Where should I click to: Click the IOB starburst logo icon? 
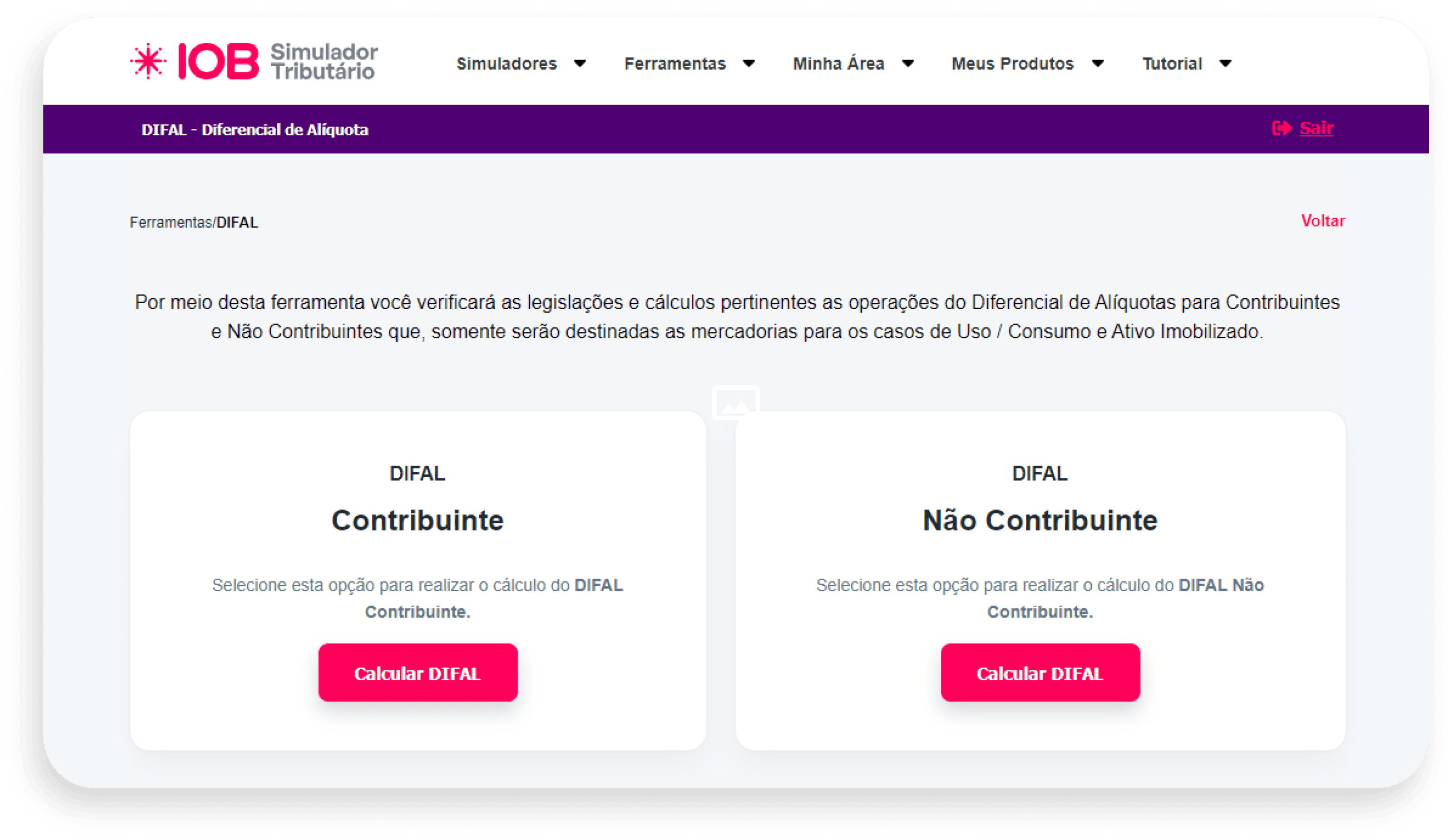148,61
